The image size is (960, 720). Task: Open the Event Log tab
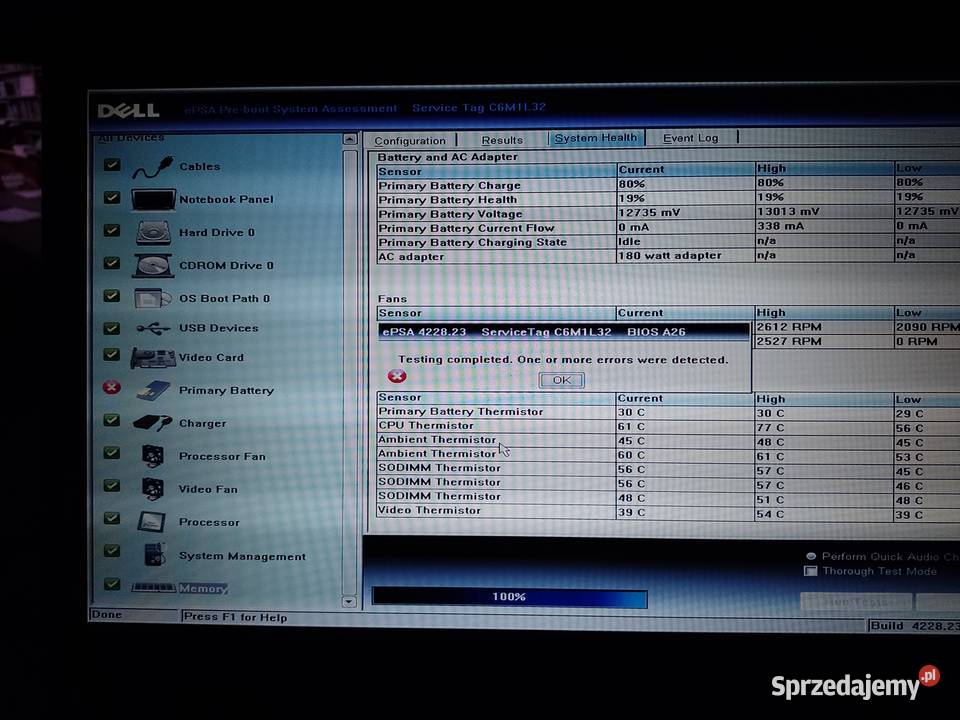691,138
